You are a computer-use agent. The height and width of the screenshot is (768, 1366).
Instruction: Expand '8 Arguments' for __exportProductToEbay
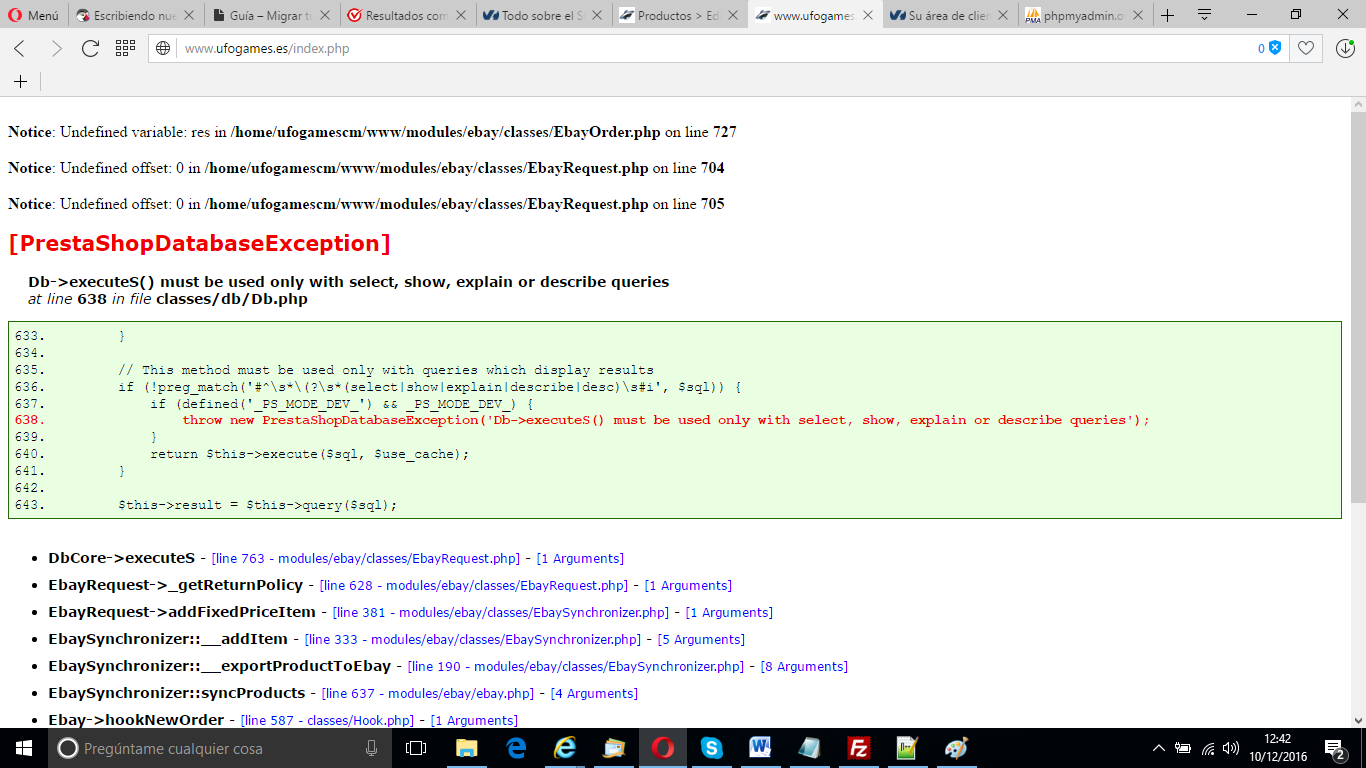pos(804,667)
